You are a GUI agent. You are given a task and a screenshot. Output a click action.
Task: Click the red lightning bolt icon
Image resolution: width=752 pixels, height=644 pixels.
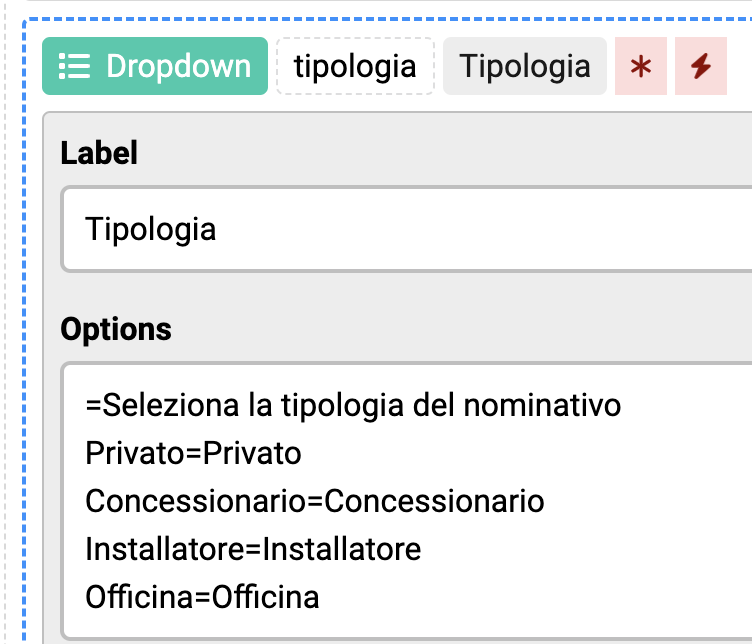(701, 66)
